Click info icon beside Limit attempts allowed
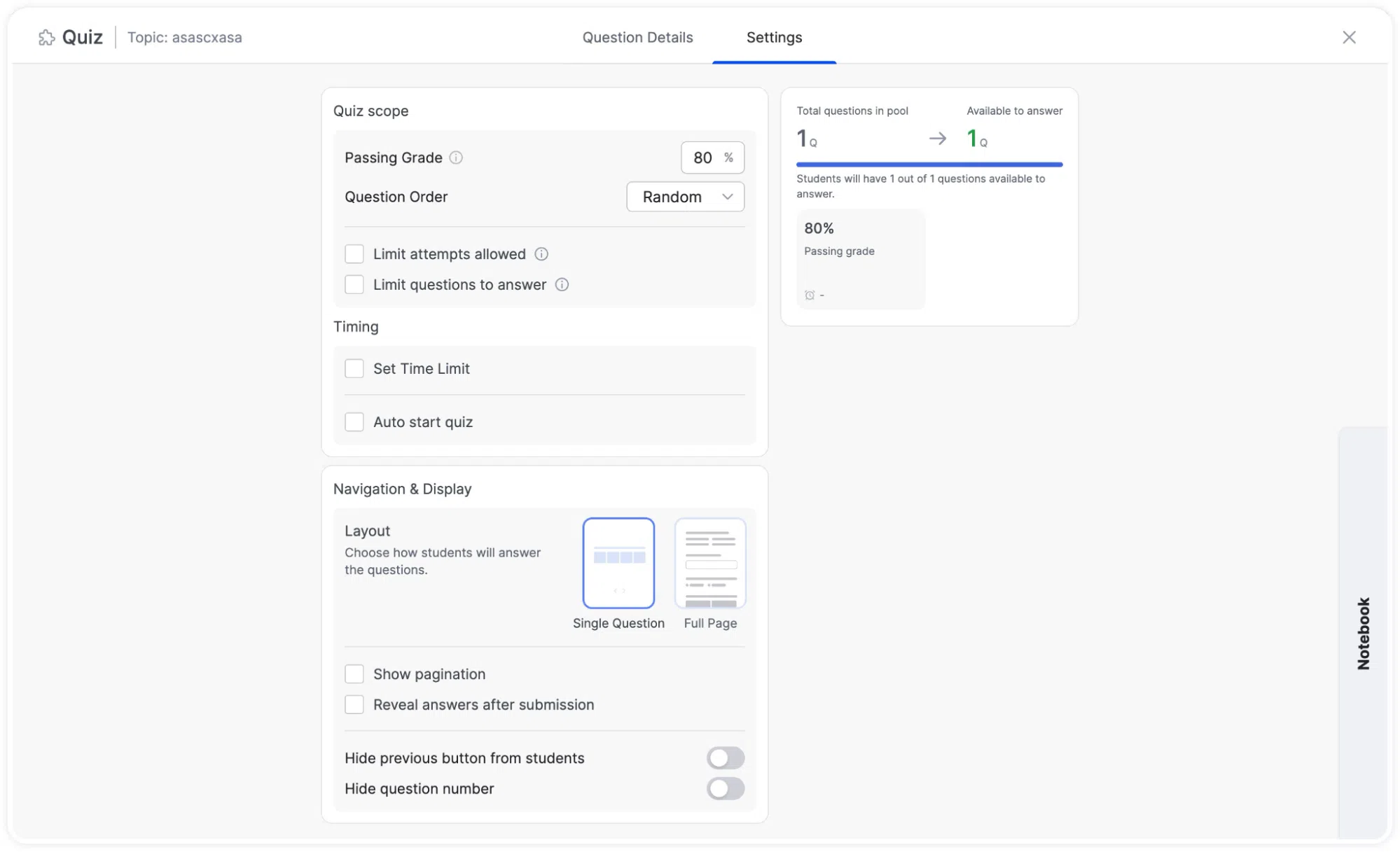 (541, 254)
